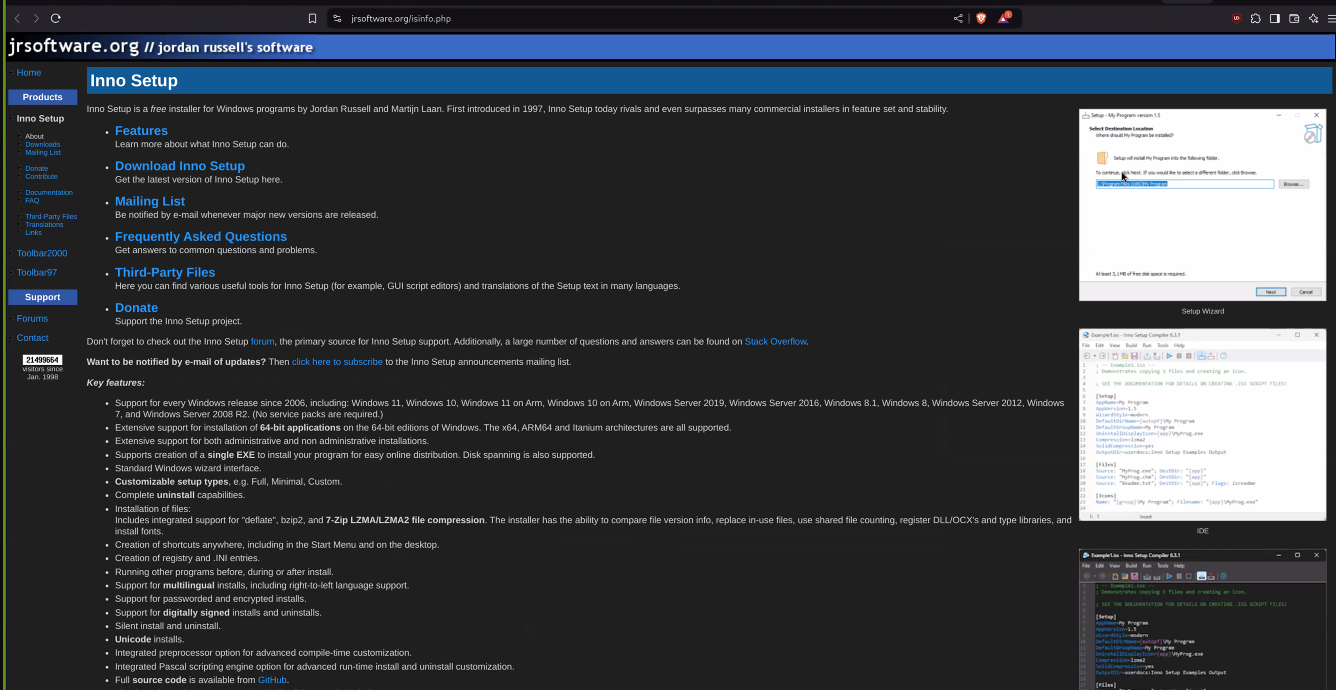Click the jrsoftware.org site logo
Image resolution: width=1336 pixels, height=690 pixels.
[x=160, y=46]
